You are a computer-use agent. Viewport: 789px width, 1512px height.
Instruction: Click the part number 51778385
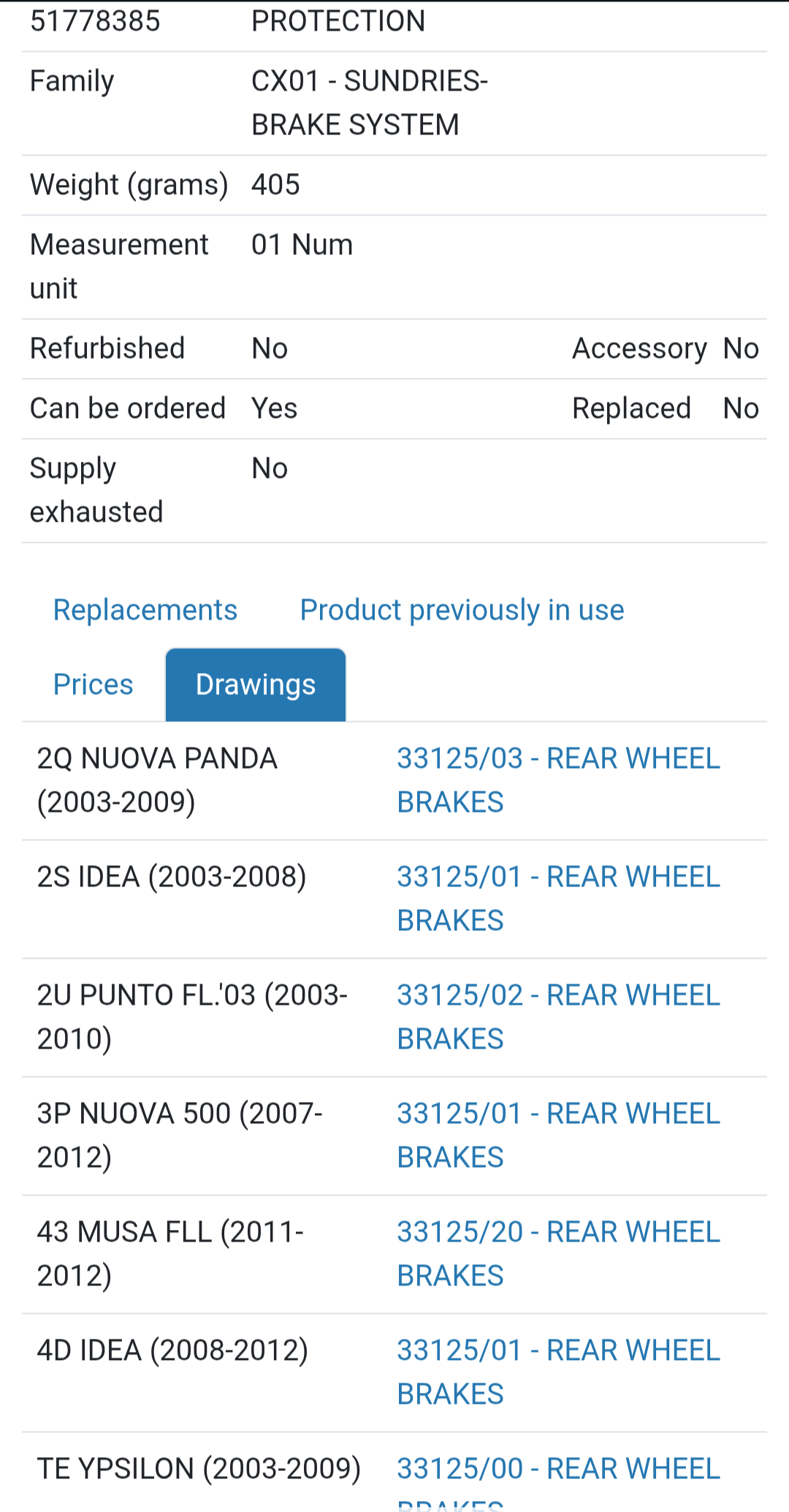coord(95,21)
